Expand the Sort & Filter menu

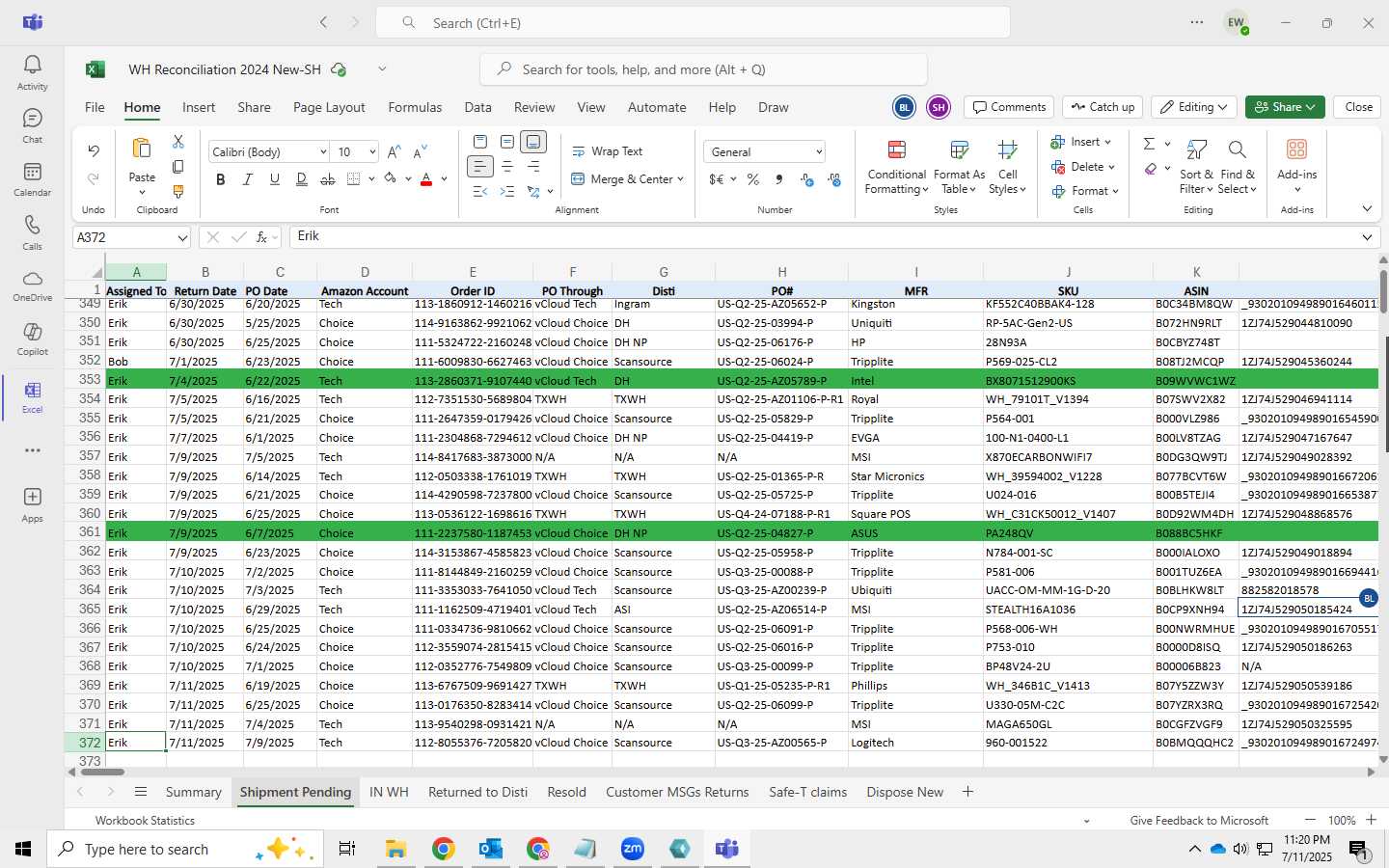pos(1196,168)
